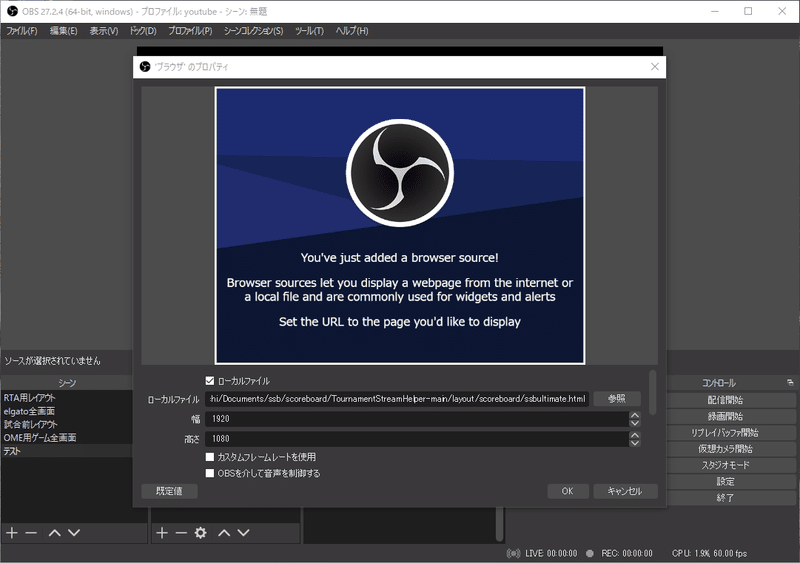Add a new source with plus icon
Viewport: 800px width, 563px height.
tap(162, 533)
